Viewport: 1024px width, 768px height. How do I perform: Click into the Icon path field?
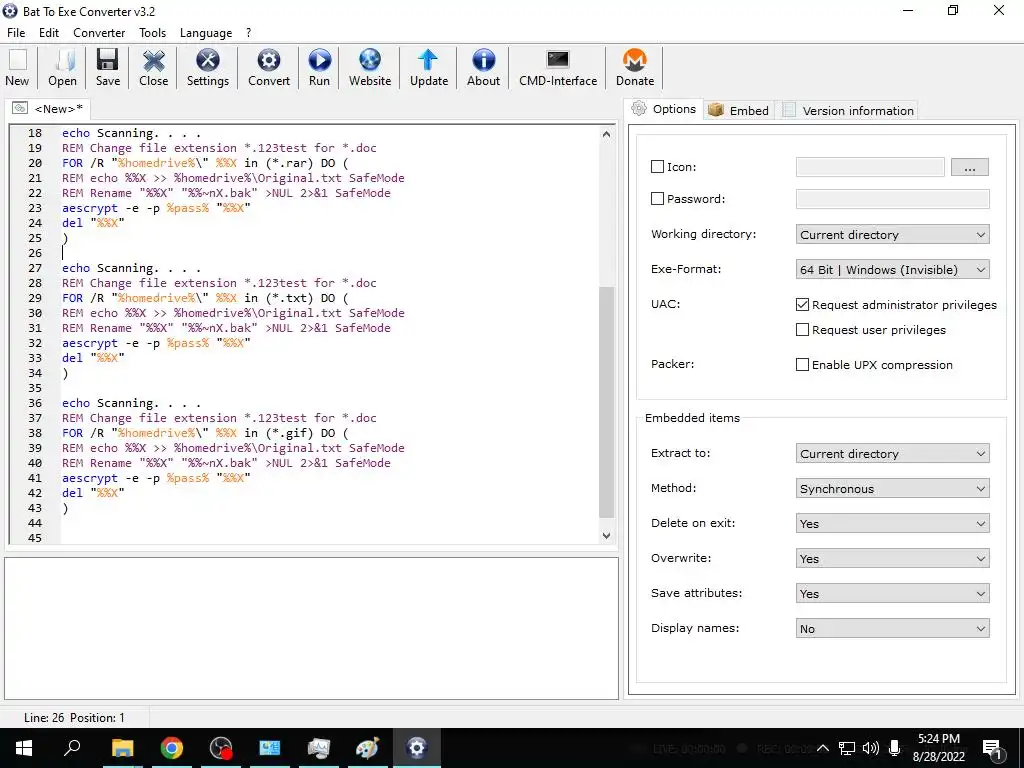870,167
